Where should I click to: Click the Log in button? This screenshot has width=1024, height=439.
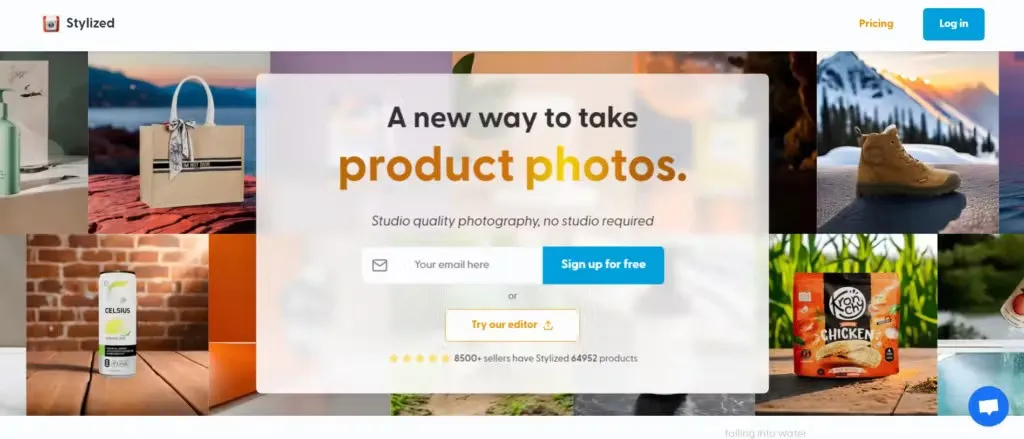click(953, 24)
